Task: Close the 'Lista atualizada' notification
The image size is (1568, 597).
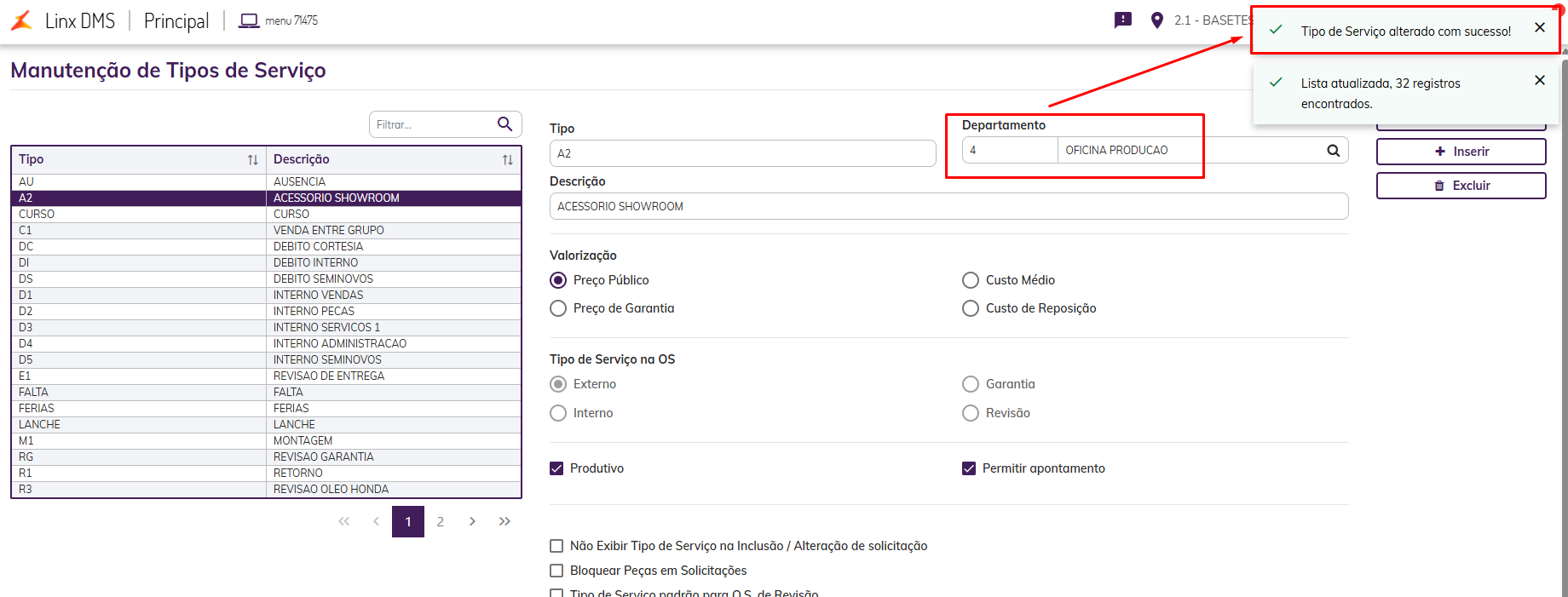Action: point(1540,80)
